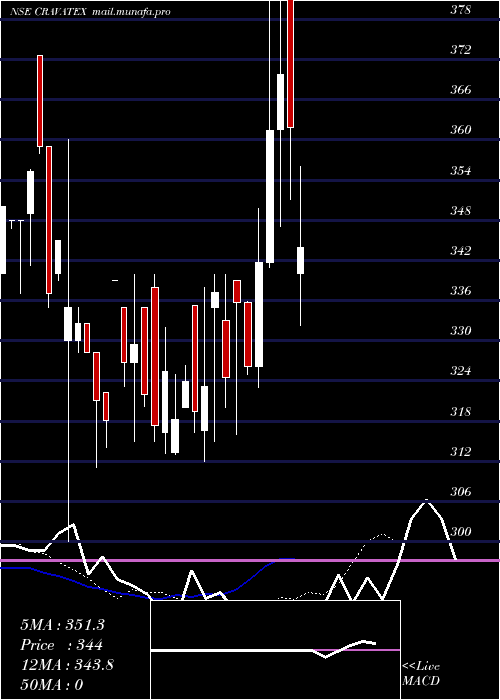Click the 312 price axis label

click(460, 452)
